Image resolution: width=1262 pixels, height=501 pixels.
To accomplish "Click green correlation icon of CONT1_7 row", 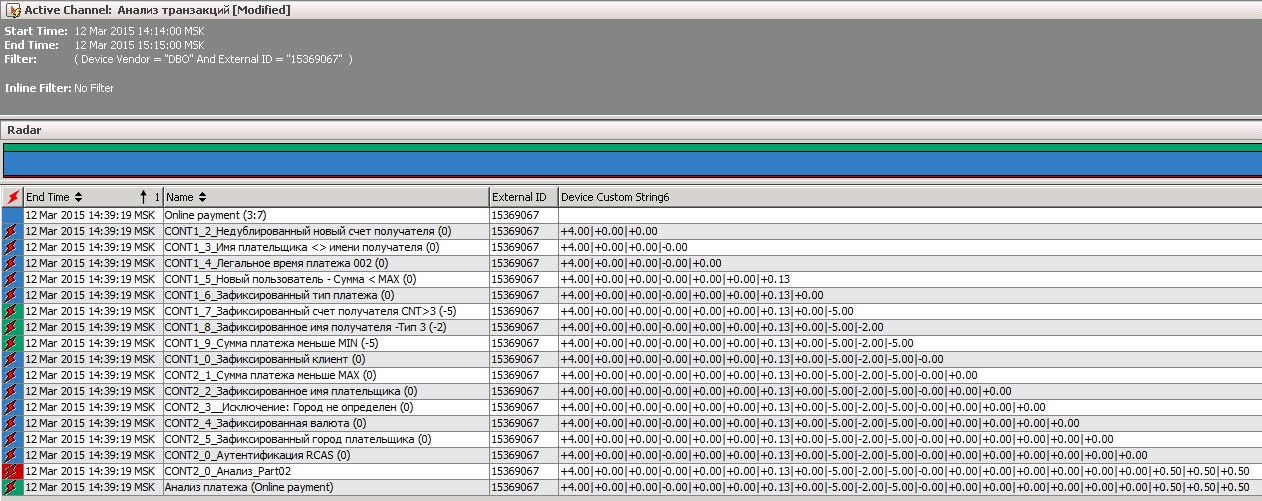I will click(12, 311).
